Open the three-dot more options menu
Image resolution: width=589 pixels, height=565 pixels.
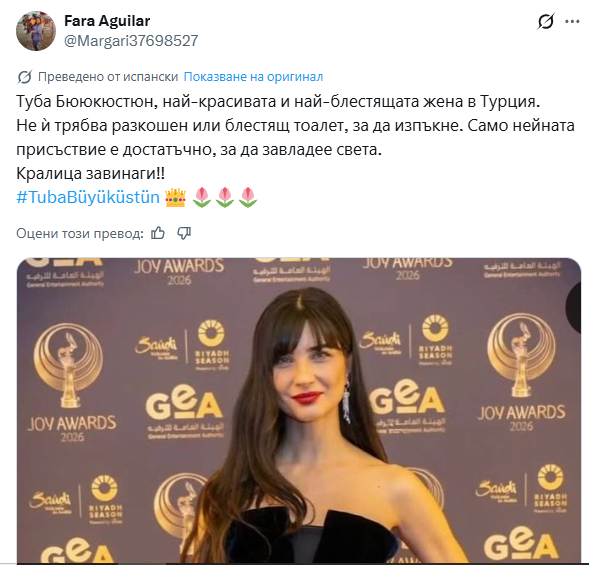[572, 21]
